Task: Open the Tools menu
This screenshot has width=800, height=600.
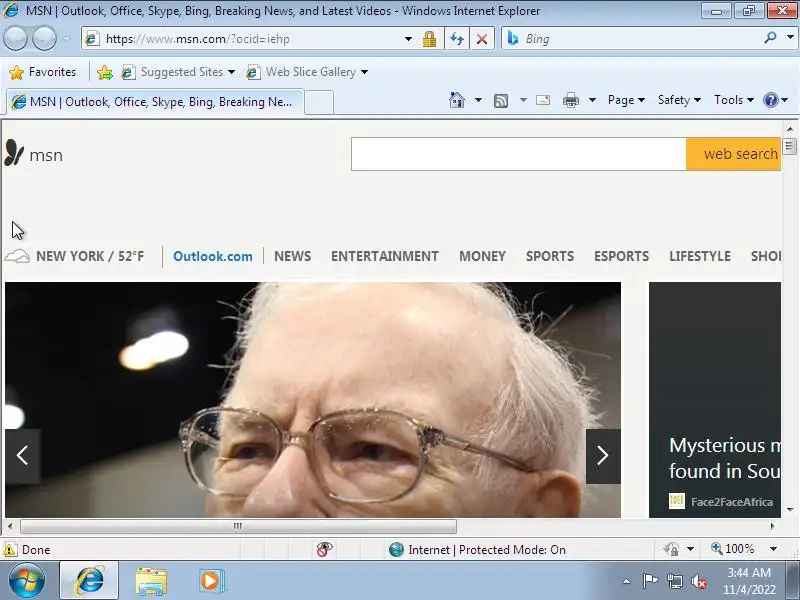Action: pos(734,100)
